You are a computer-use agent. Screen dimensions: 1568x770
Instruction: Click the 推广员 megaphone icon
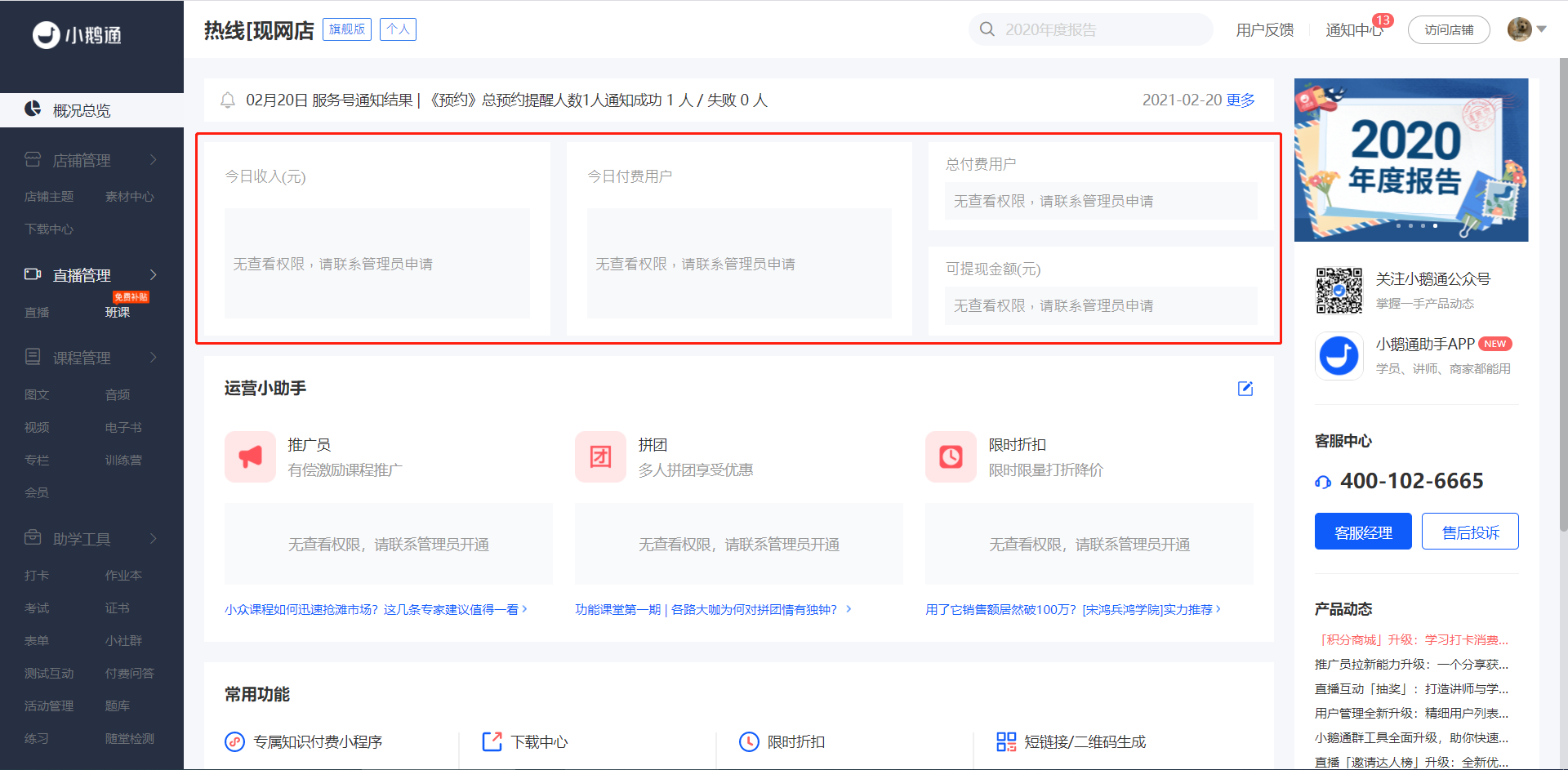click(250, 457)
